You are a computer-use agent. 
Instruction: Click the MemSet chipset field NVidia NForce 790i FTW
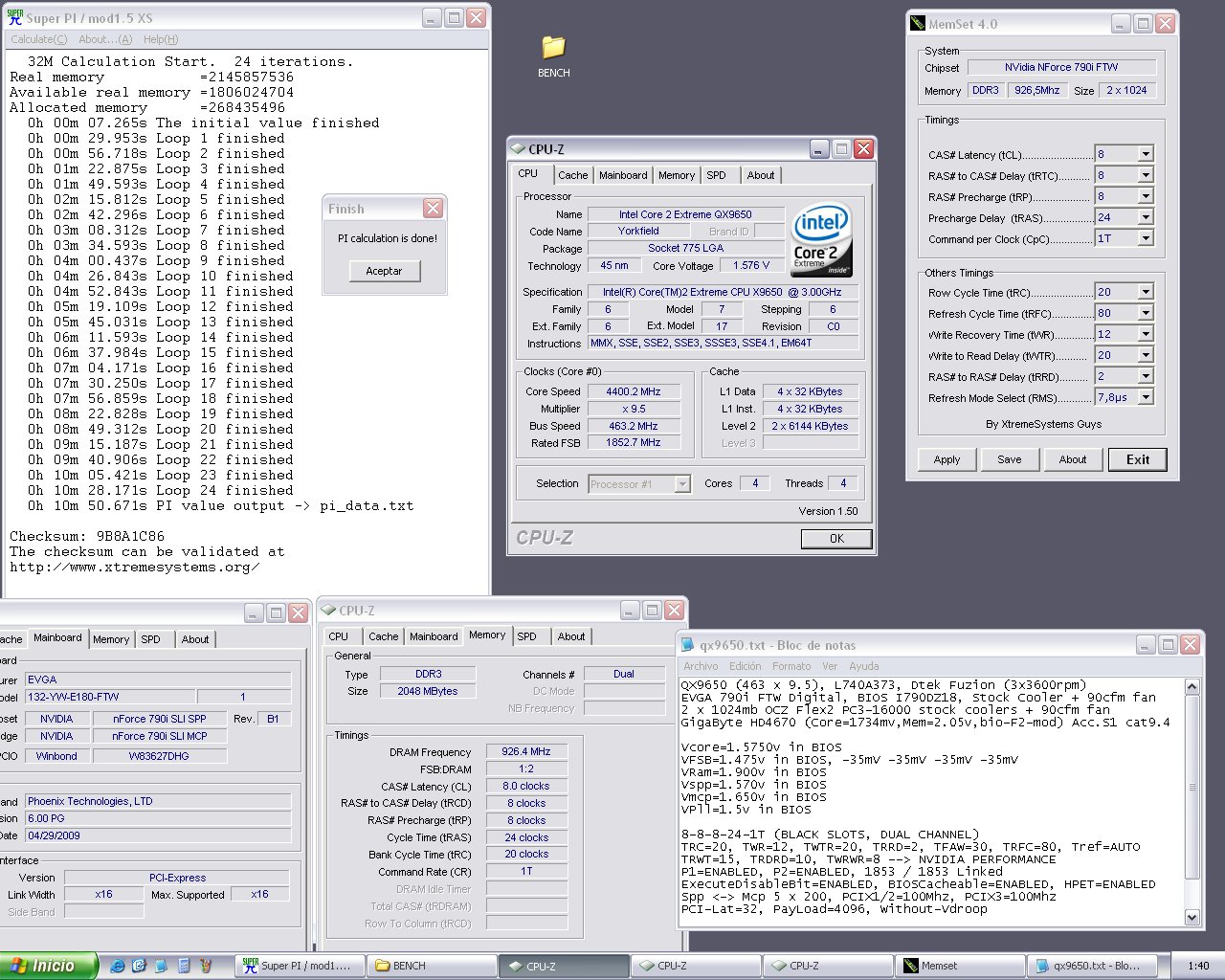1061,67
